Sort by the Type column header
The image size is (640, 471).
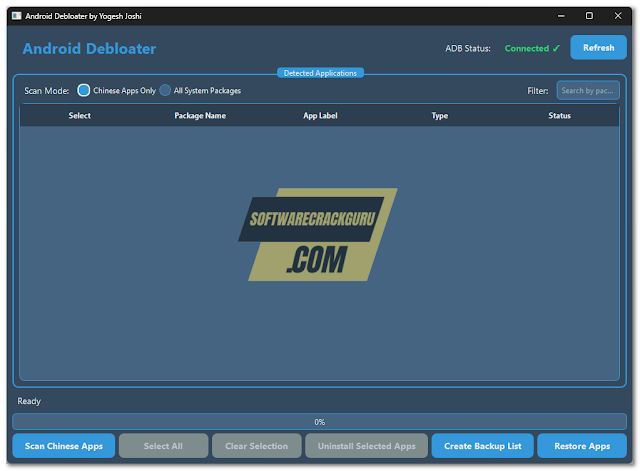point(439,116)
